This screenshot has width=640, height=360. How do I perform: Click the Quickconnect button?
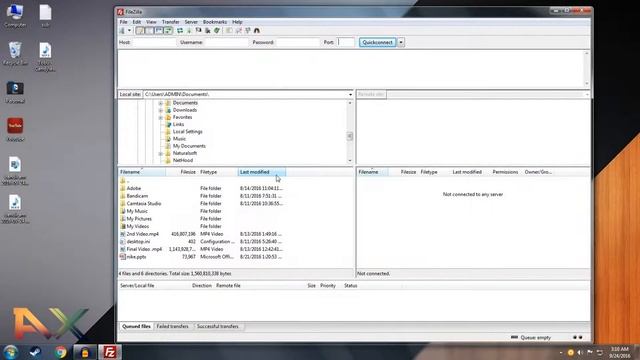tap(378, 42)
